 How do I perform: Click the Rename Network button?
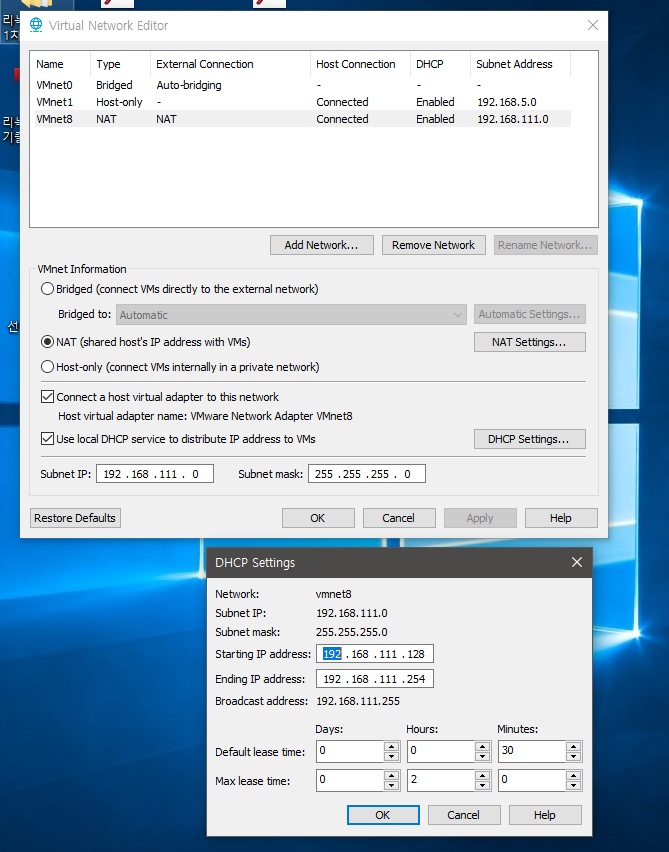coord(546,245)
